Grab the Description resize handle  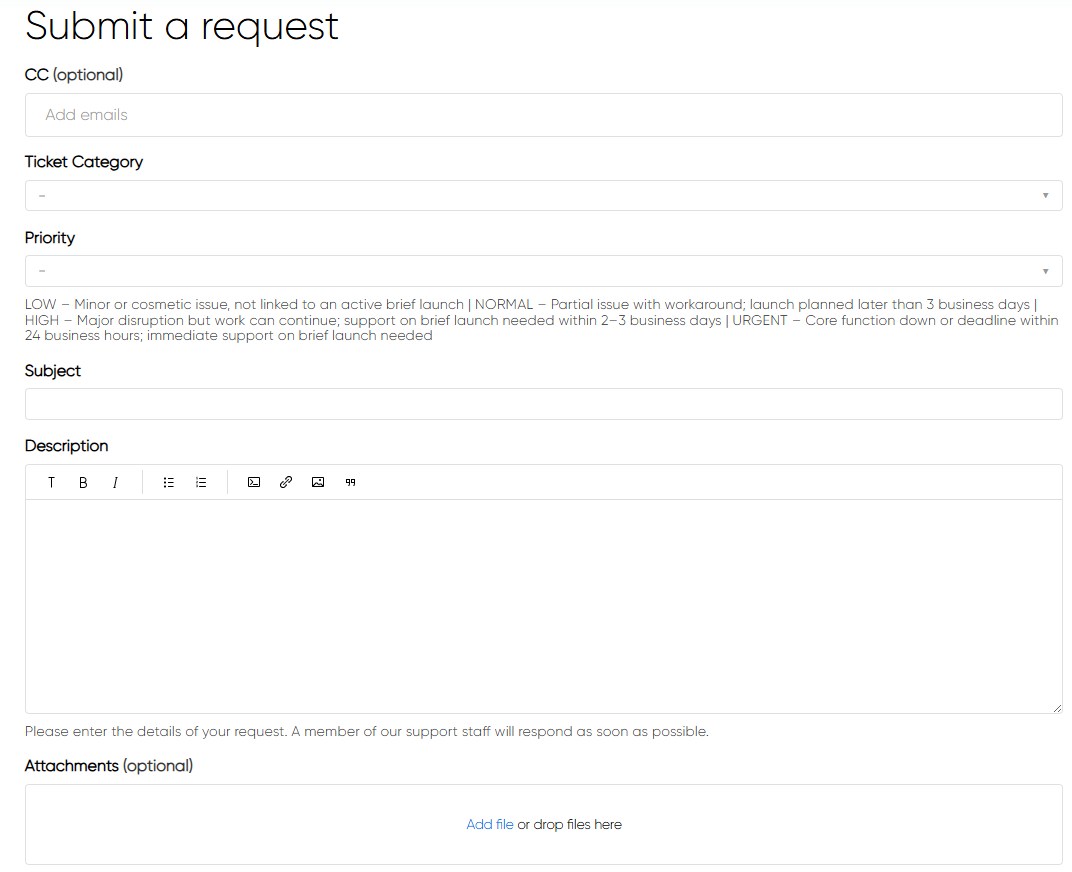tap(1057, 708)
